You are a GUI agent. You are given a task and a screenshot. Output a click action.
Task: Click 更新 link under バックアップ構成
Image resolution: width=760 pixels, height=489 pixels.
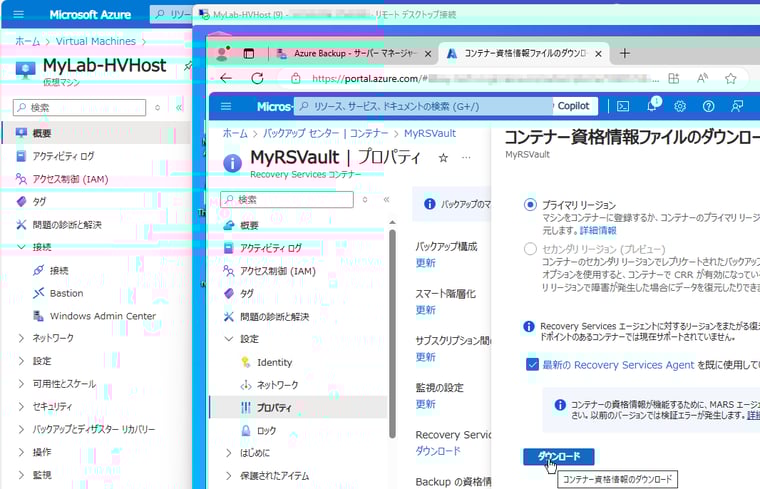(x=426, y=263)
